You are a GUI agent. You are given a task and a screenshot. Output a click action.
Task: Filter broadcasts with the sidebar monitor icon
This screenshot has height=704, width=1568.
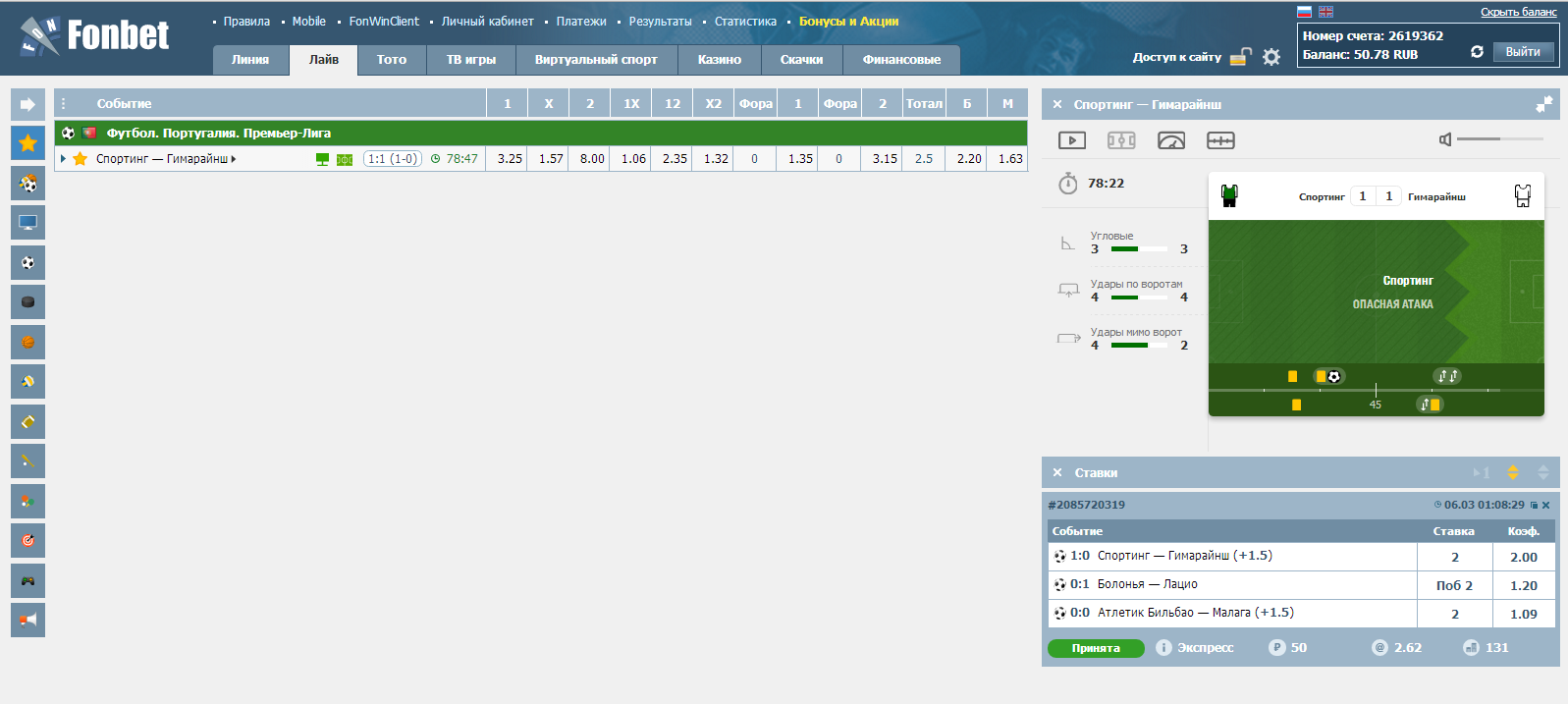(27, 223)
